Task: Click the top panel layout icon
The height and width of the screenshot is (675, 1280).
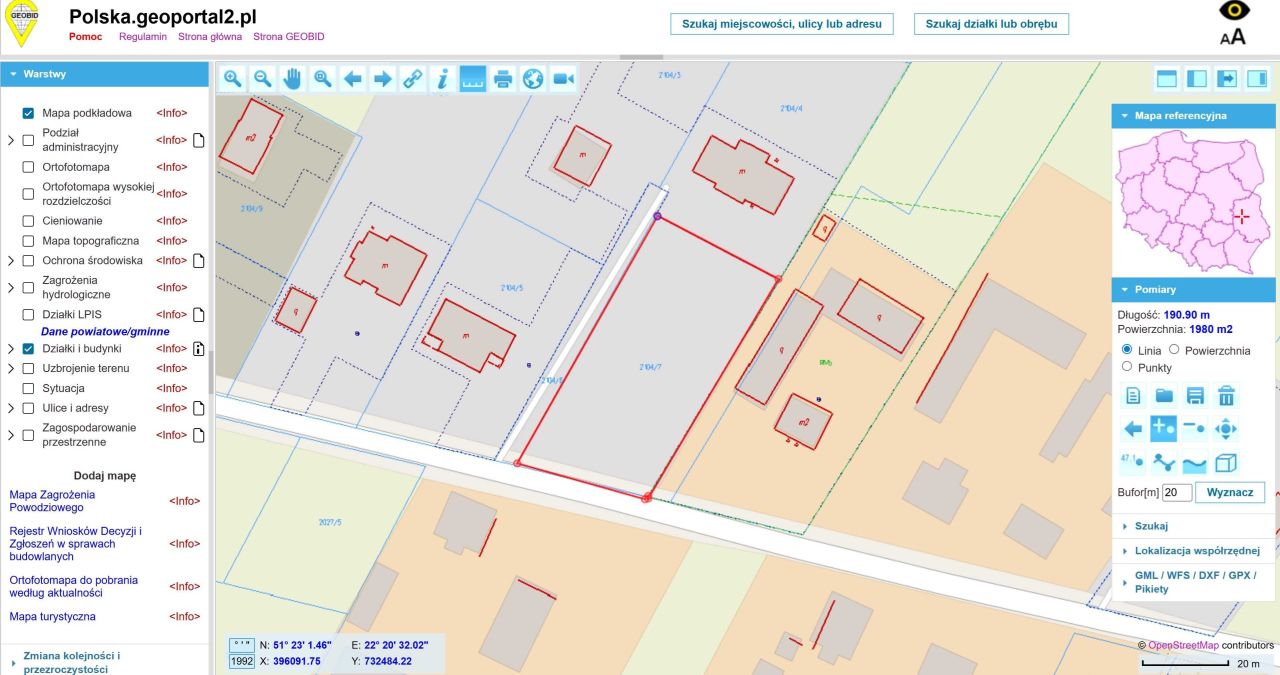Action: (x=1166, y=79)
